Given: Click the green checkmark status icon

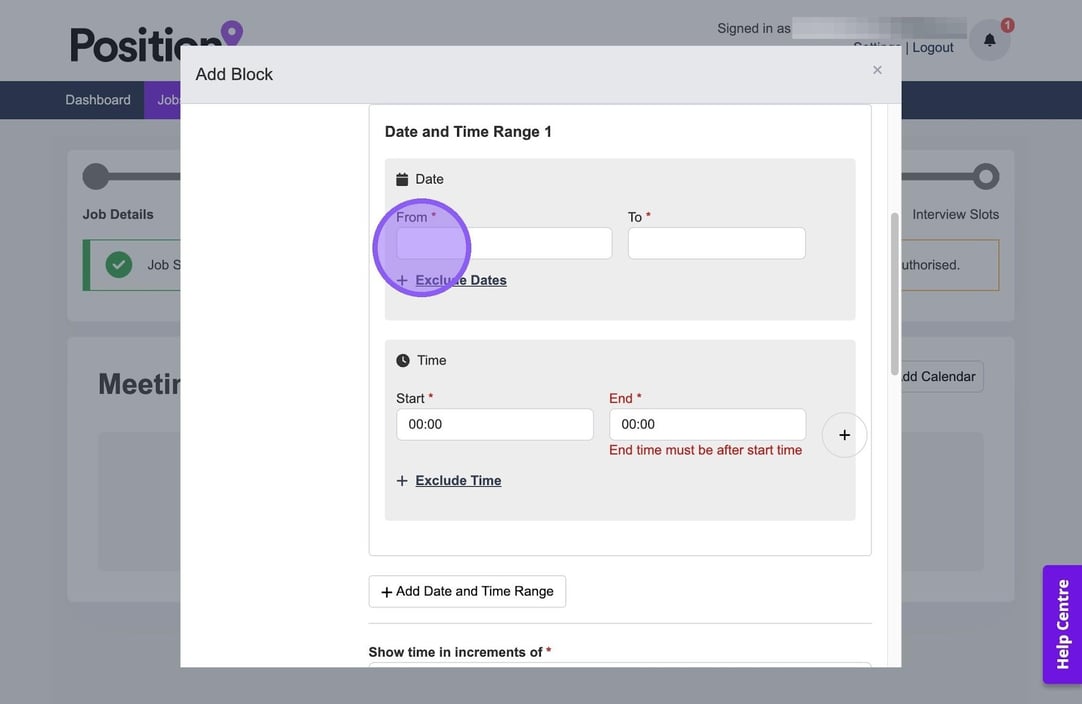Looking at the screenshot, I should [x=119, y=265].
